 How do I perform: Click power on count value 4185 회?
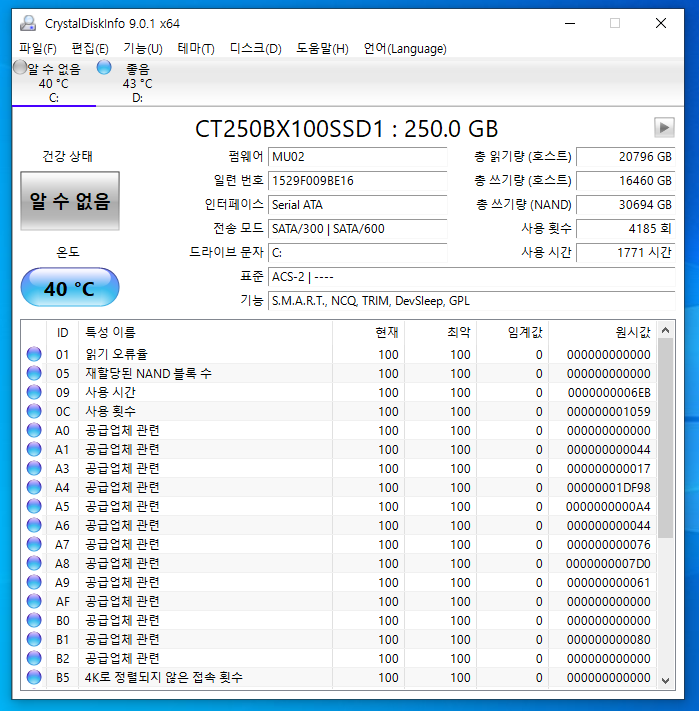click(626, 229)
